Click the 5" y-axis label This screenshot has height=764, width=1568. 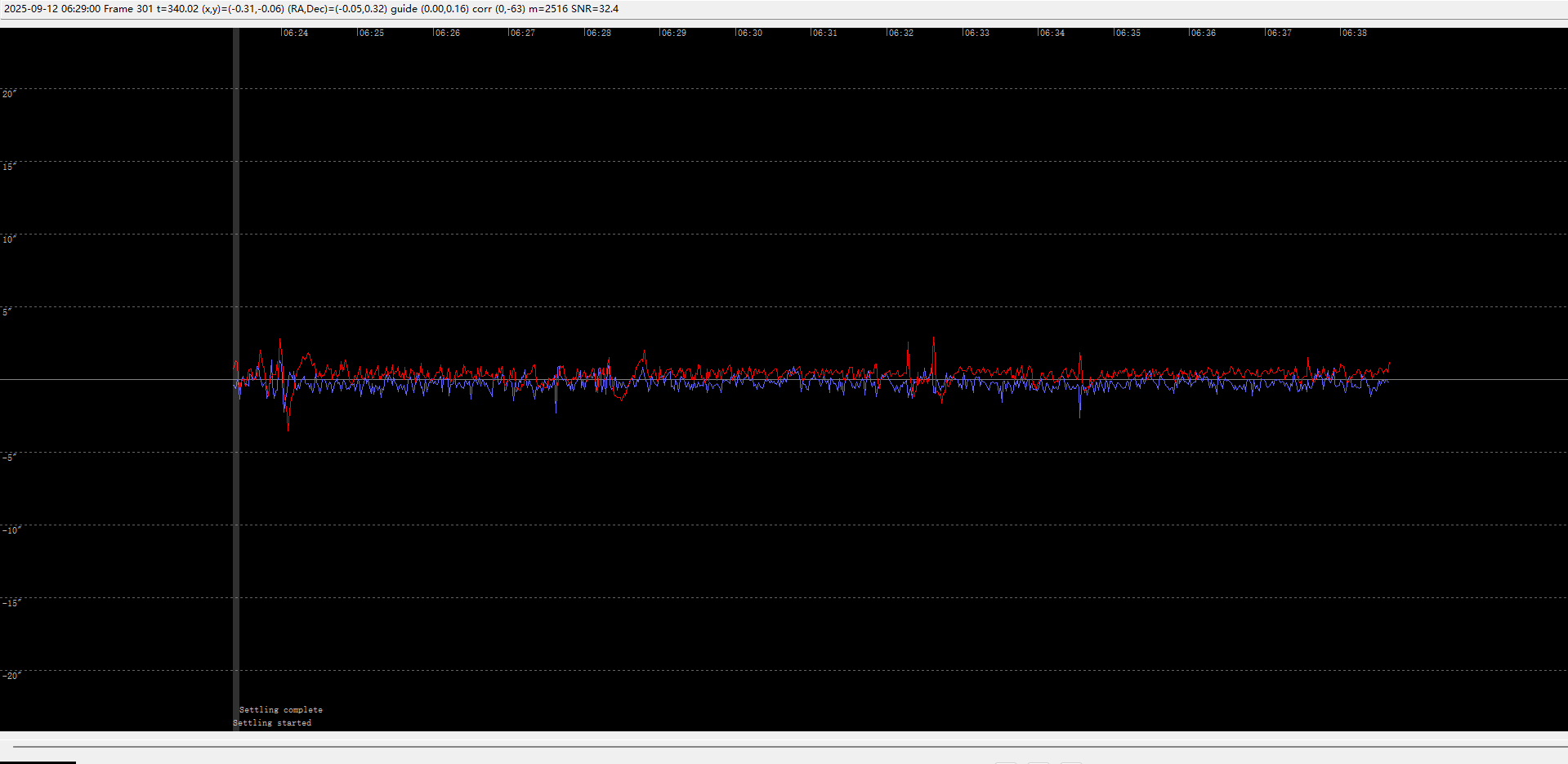(x=7, y=312)
